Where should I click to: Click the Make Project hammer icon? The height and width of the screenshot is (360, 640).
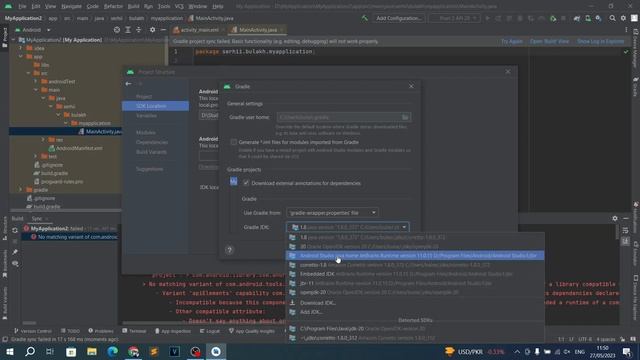click(x=364, y=18)
